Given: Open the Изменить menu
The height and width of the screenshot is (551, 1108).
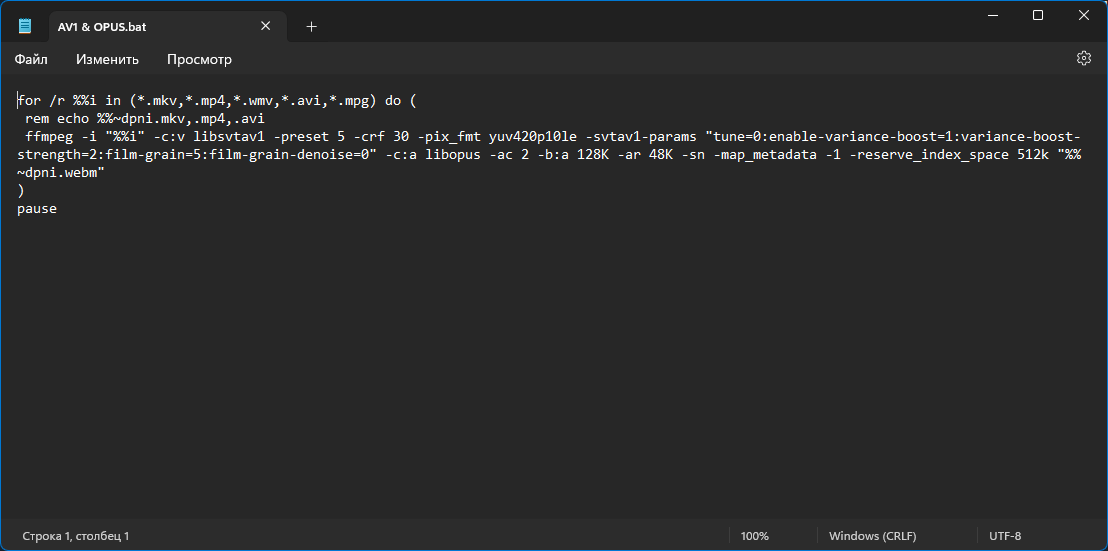Looking at the screenshot, I should click(107, 59).
